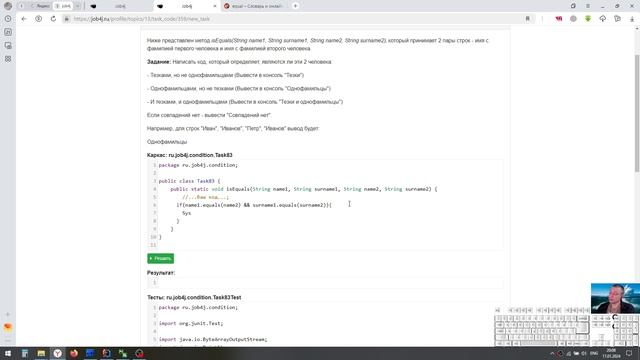Click the green download-arrow extension icon

[588, 19]
